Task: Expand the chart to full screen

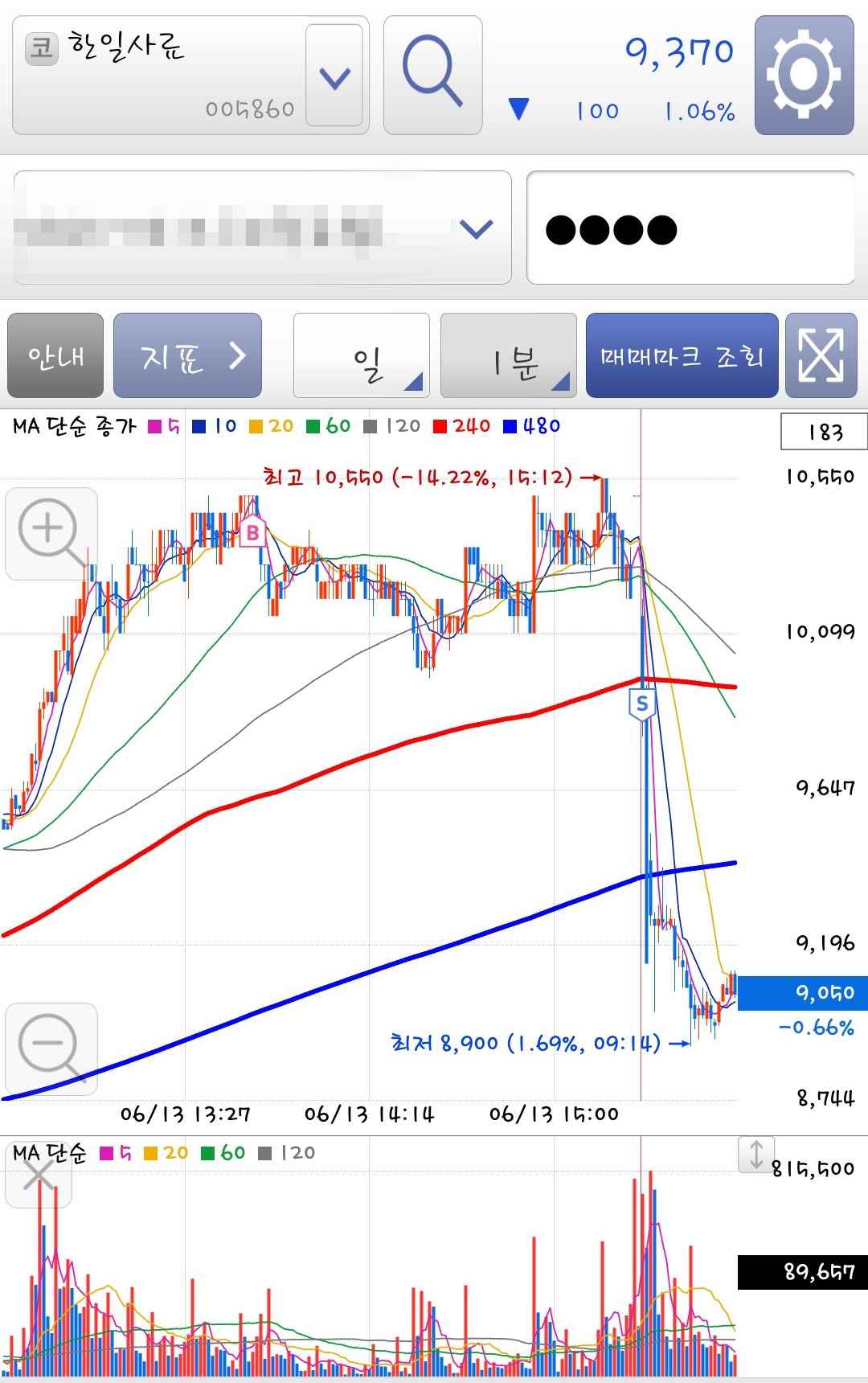Action: [x=821, y=355]
